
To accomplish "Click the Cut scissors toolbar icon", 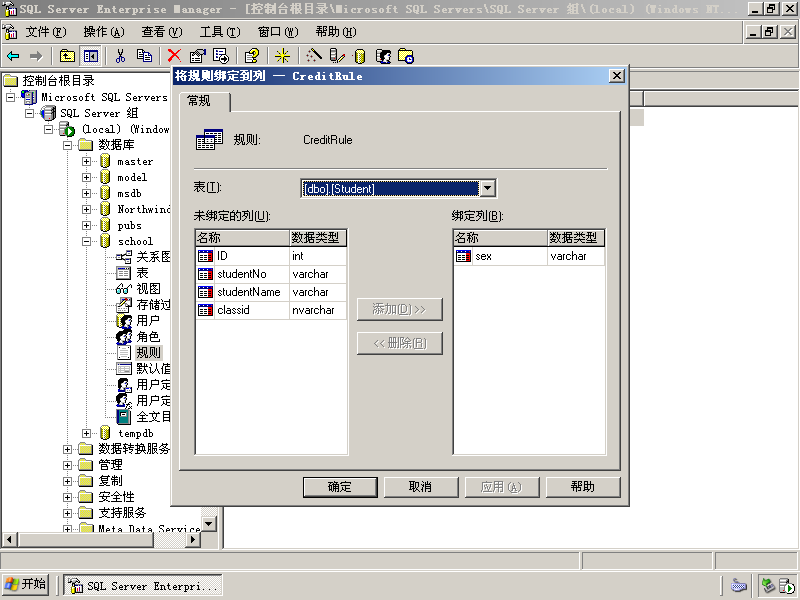I will pyautogui.click(x=120, y=56).
